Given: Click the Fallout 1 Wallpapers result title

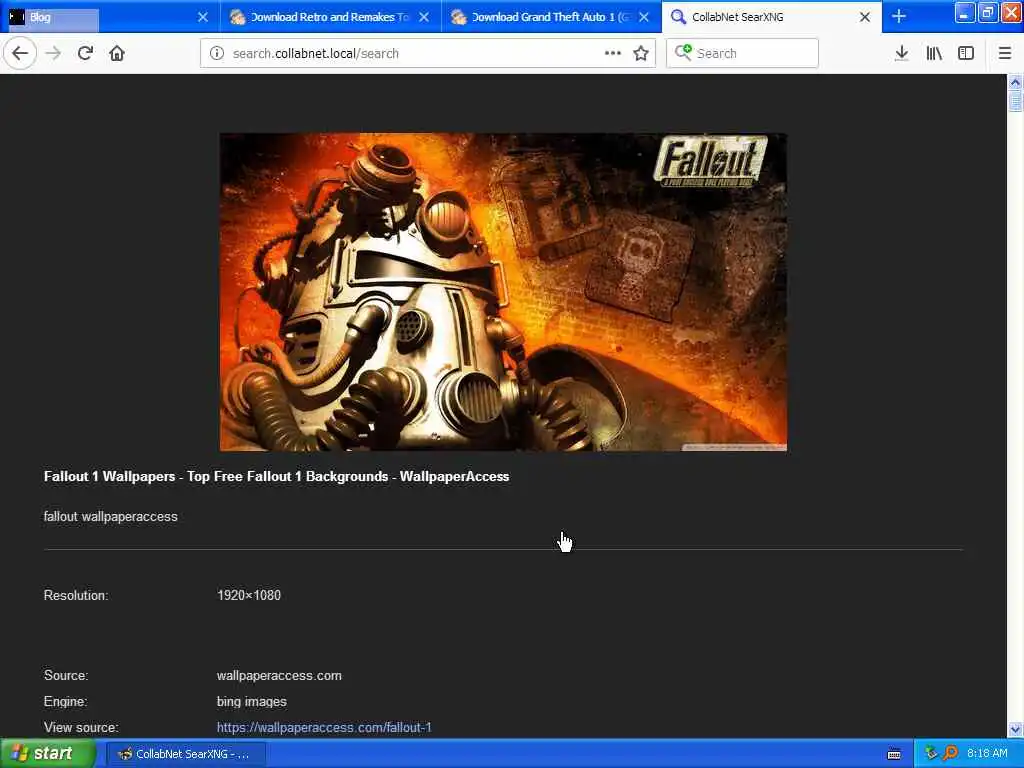Looking at the screenshot, I should point(276,477).
